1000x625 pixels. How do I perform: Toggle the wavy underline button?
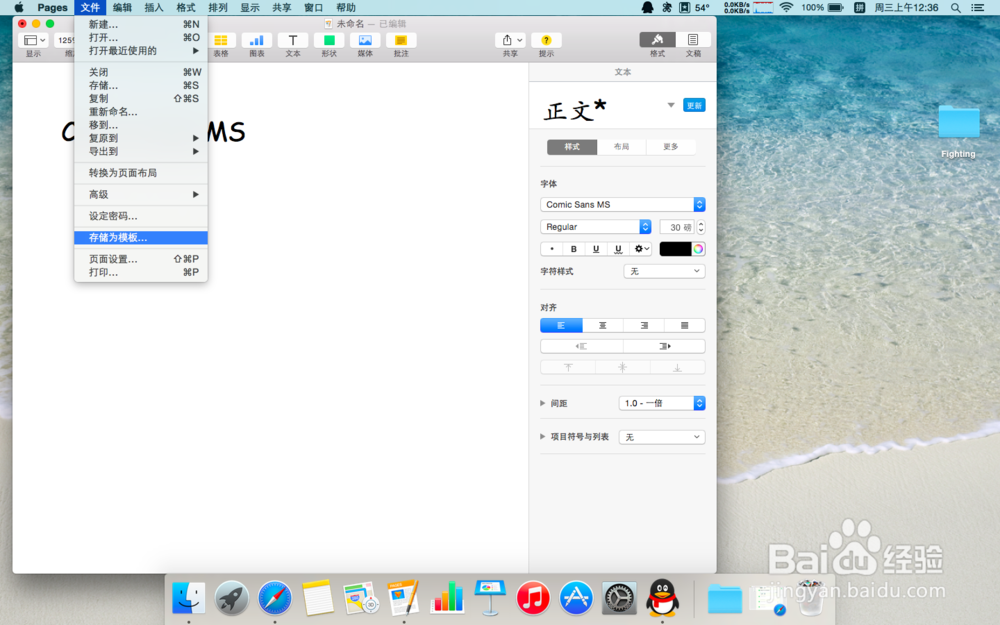pos(618,249)
